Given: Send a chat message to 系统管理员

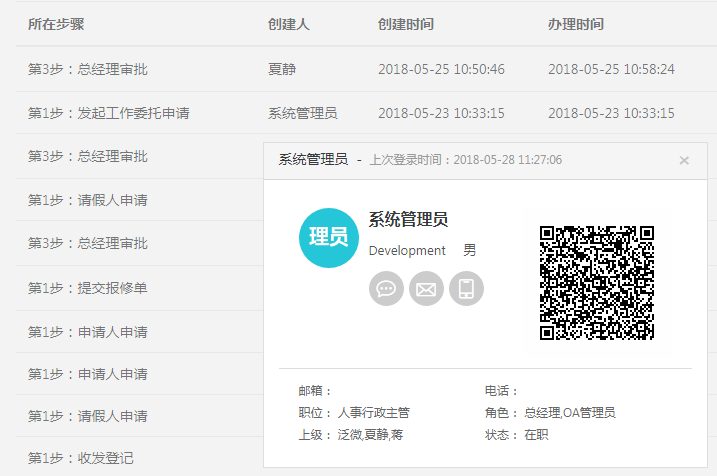Looking at the screenshot, I should click(386, 289).
